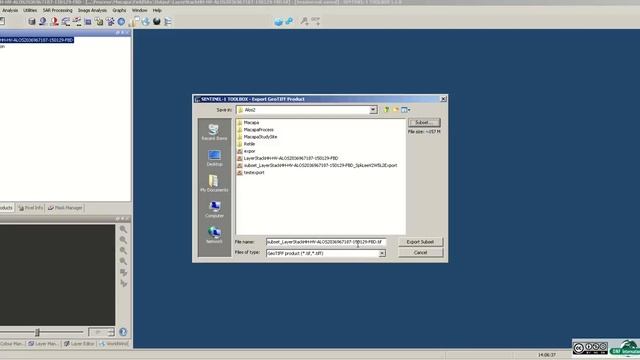Screen dimensions: 640x360
Task: Select the Macapa folder
Action: tap(248, 122)
